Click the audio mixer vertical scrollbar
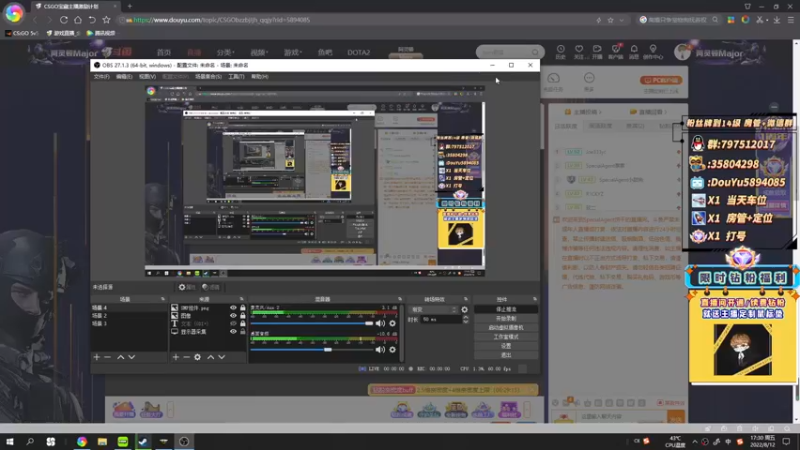Screen dimensions: 800x450 (402, 332)
